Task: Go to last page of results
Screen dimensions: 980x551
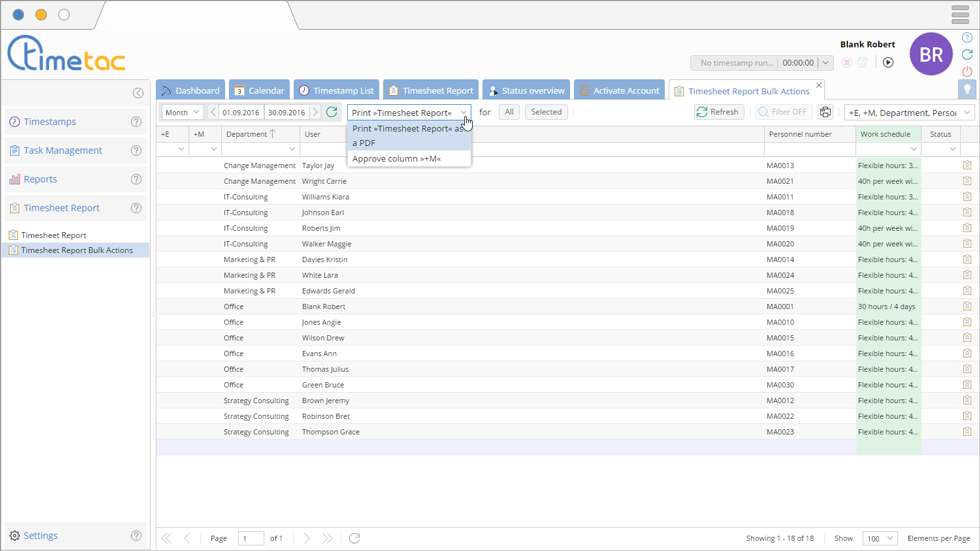Action: pyautogui.click(x=327, y=539)
